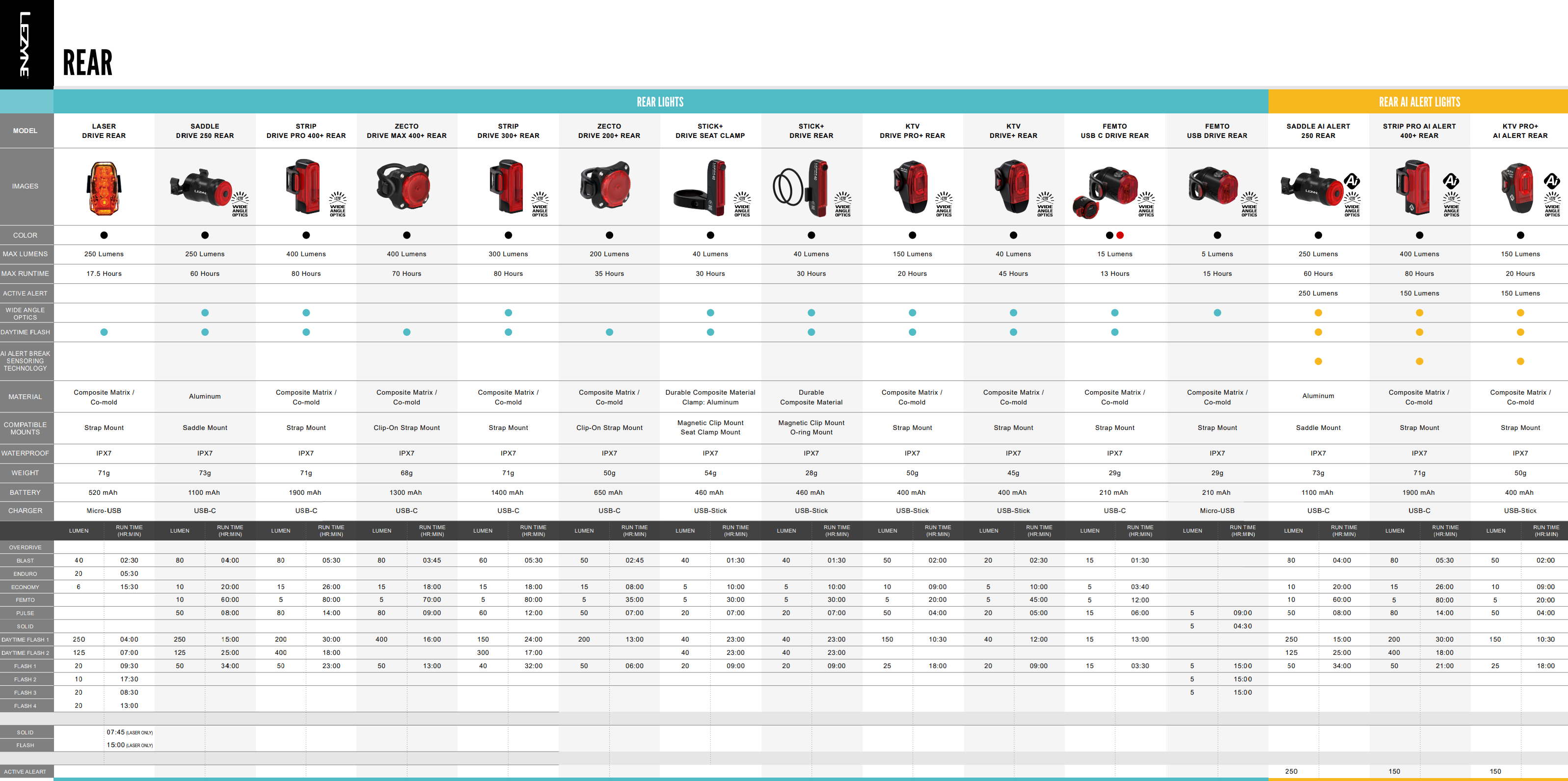Select the Stick+ Drive Rear image with O-rings
The width and height of the screenshot is (1568, 781).
pos(801,188)
